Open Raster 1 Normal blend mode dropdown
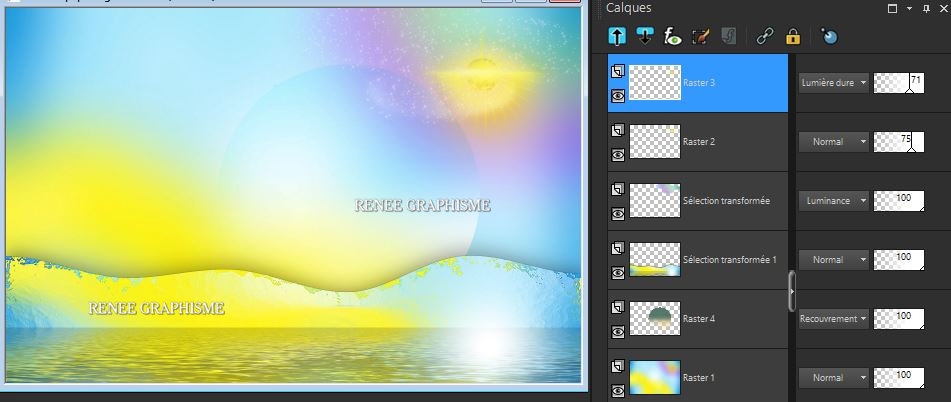 [x=833, y=377]
